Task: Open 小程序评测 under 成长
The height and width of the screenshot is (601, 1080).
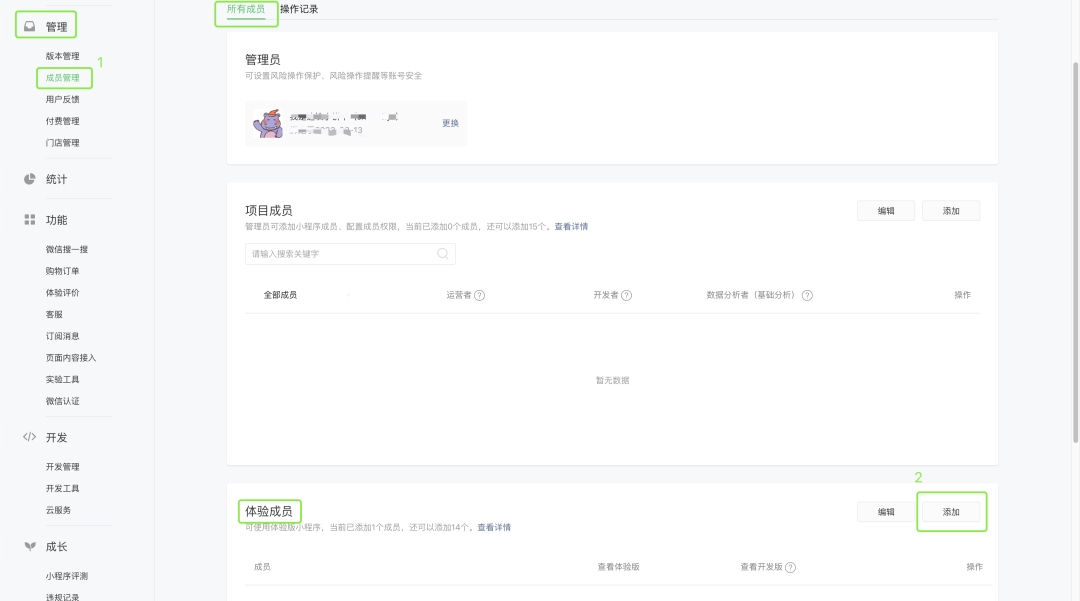Action: point(67,576)
